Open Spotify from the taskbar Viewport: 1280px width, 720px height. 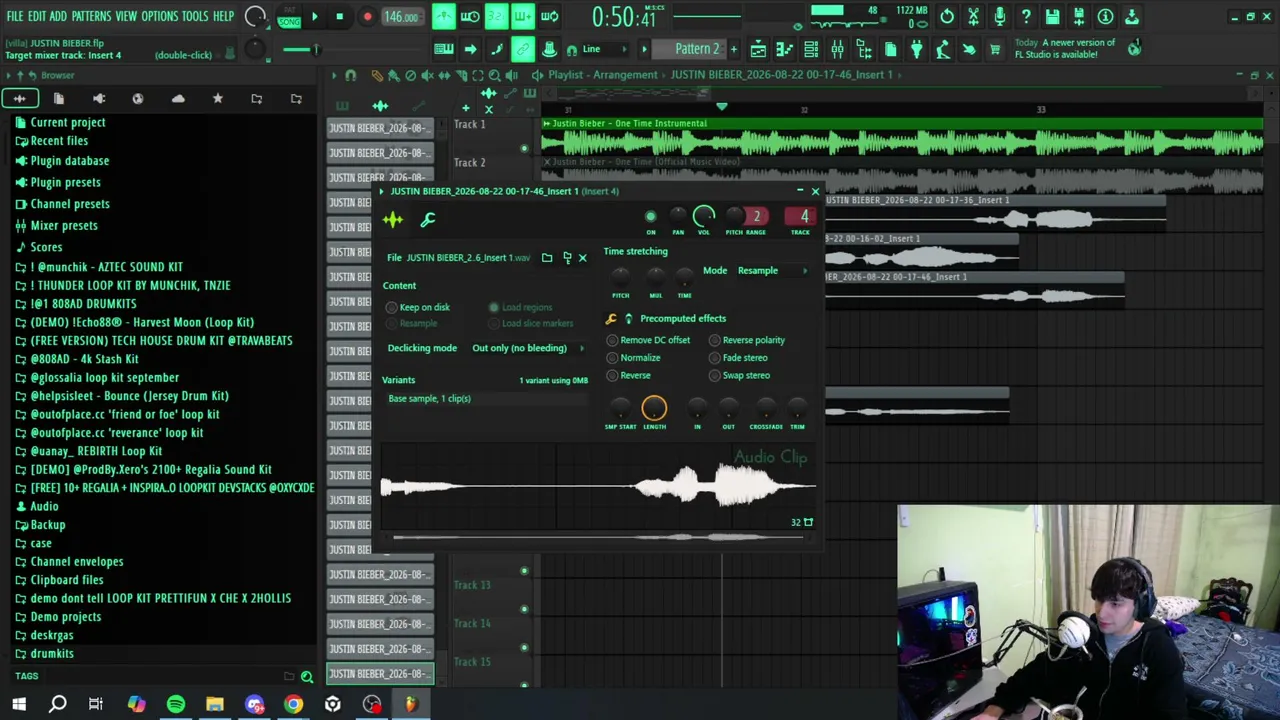pyautogui.click(x=176, y=704)
